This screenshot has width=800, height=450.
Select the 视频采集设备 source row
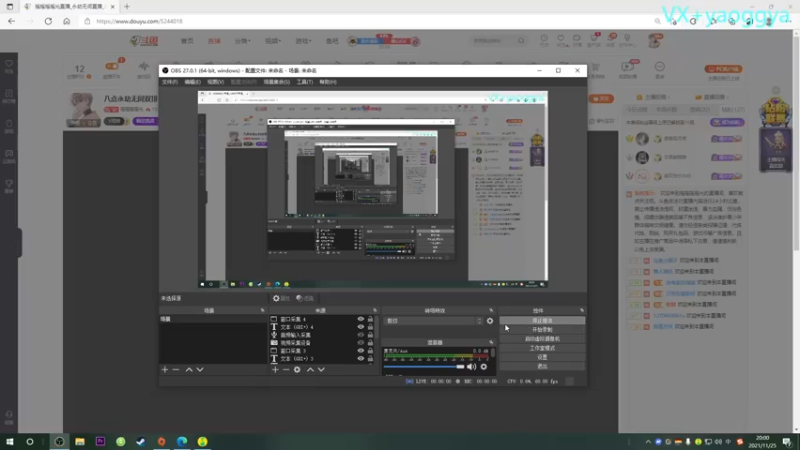[322, 342]
